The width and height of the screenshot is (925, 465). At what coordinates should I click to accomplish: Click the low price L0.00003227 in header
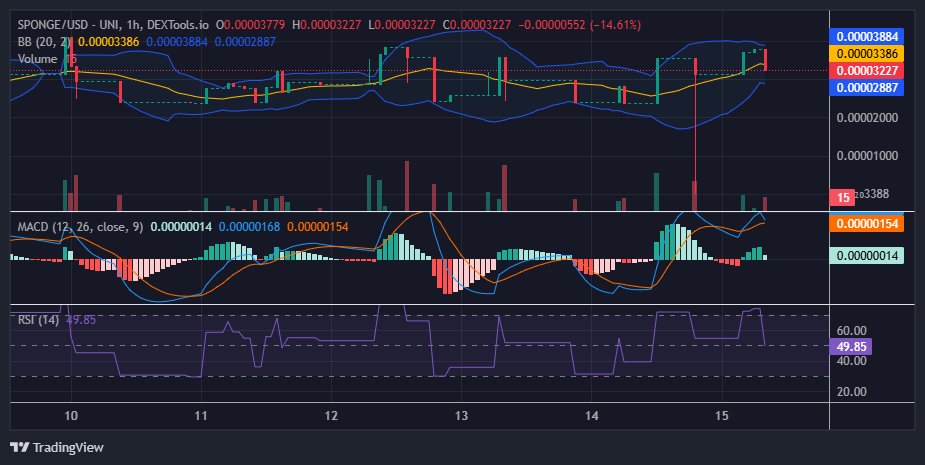pos(402,25)
